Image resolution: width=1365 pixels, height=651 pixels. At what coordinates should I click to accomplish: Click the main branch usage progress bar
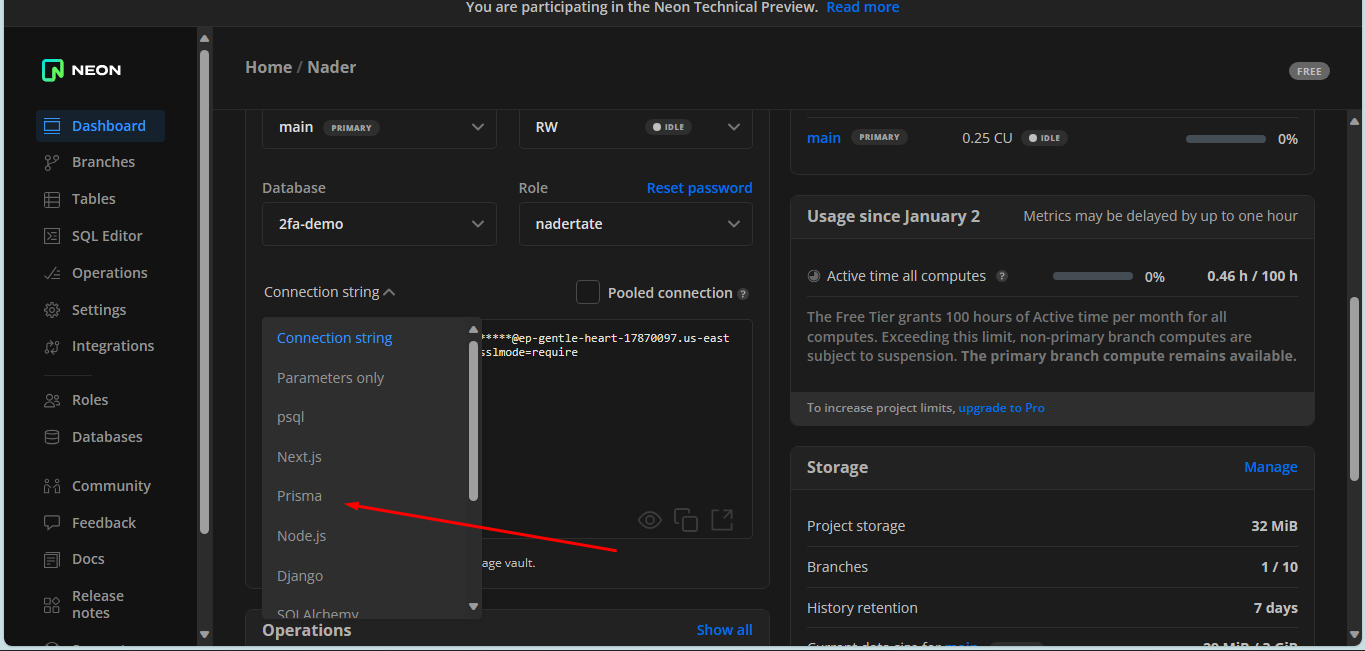pyautogui.click(x=1226, y=139)
